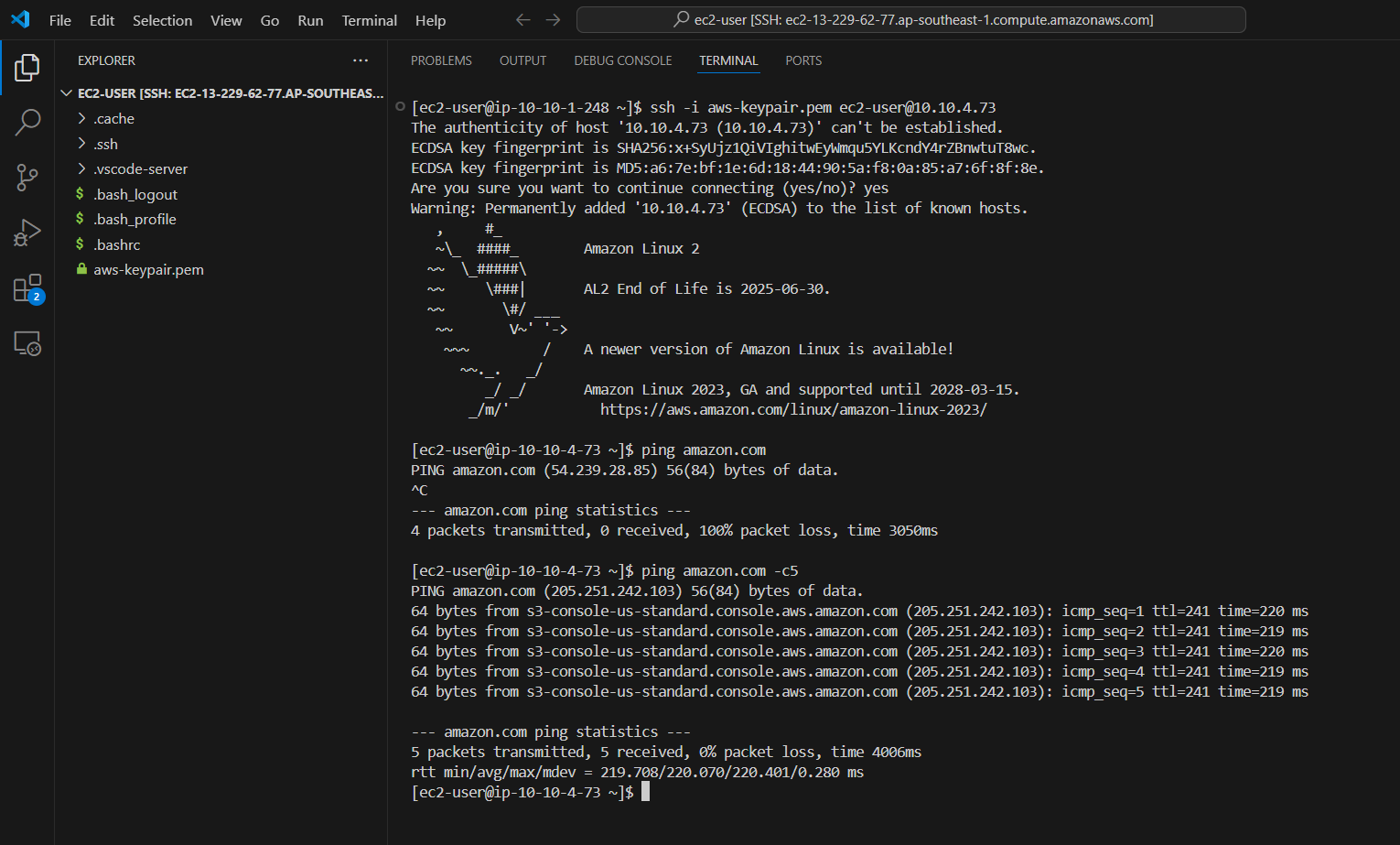Click the icmp_seq=1 ping reply line
This screenshot has width=1400, height=845.
click(859, 611)
